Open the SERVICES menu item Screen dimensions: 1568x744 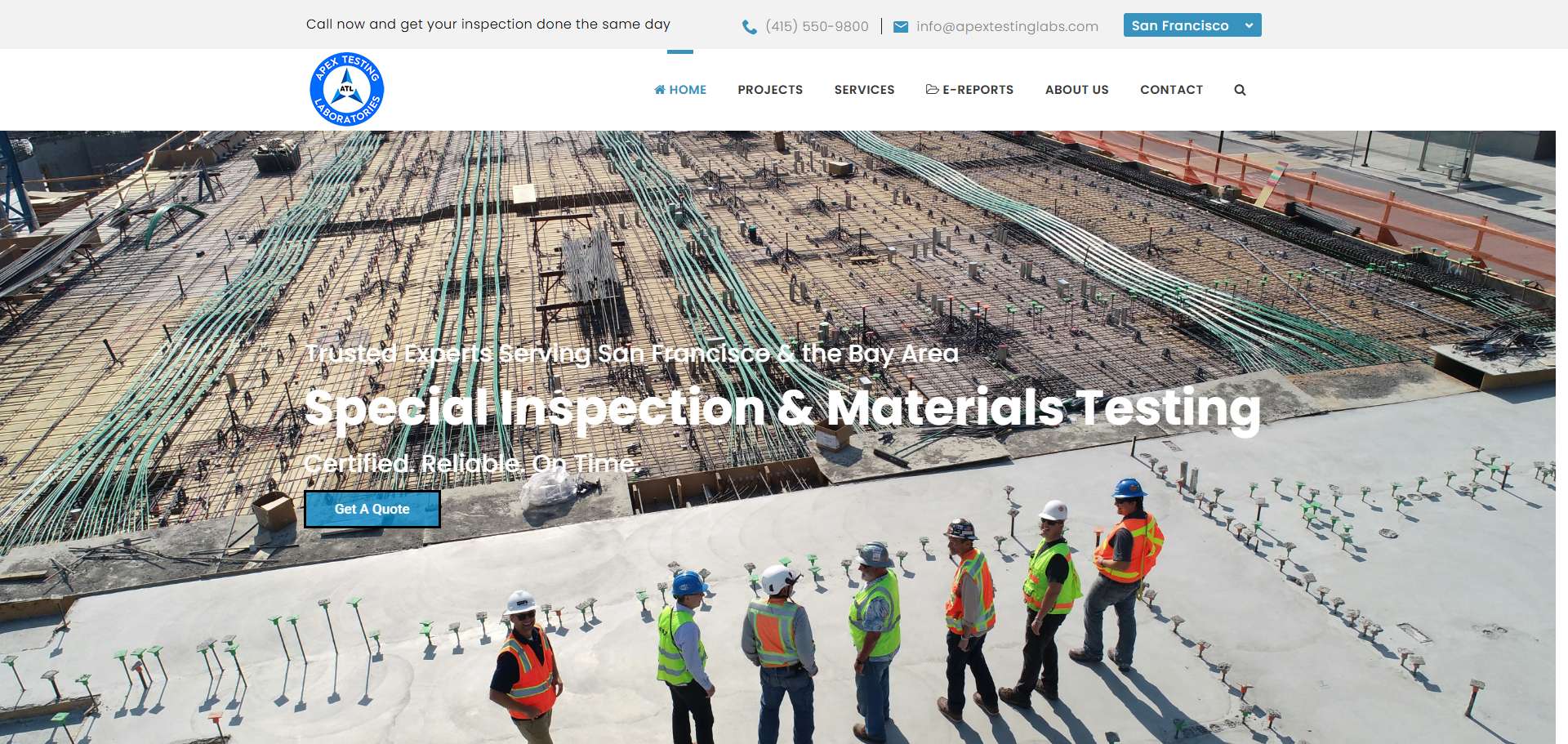click(864, 90)
